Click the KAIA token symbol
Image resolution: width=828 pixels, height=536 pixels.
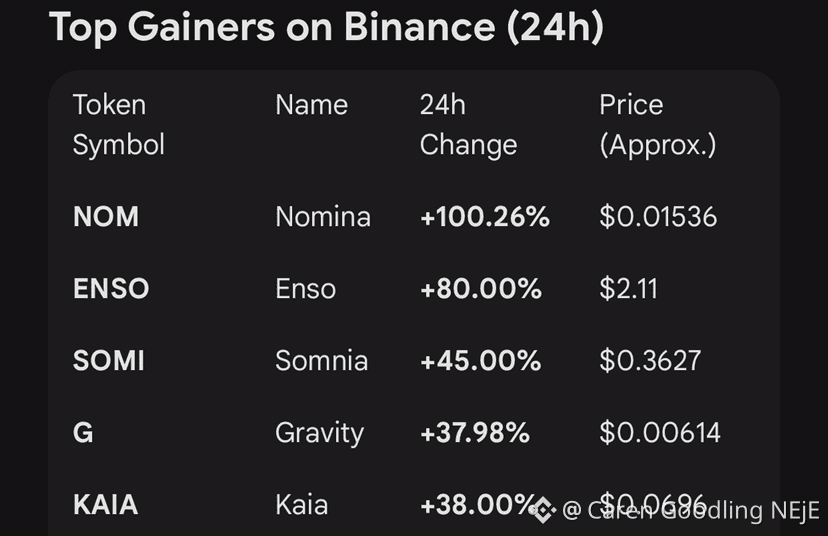click(105, 505)
